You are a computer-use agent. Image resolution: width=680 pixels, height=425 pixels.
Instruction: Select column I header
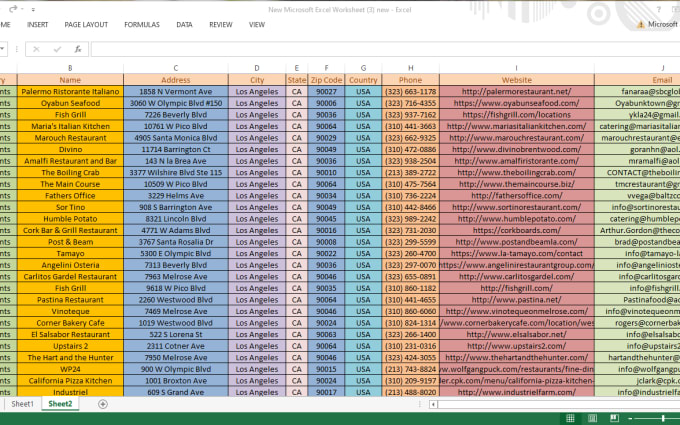[517, 68]
